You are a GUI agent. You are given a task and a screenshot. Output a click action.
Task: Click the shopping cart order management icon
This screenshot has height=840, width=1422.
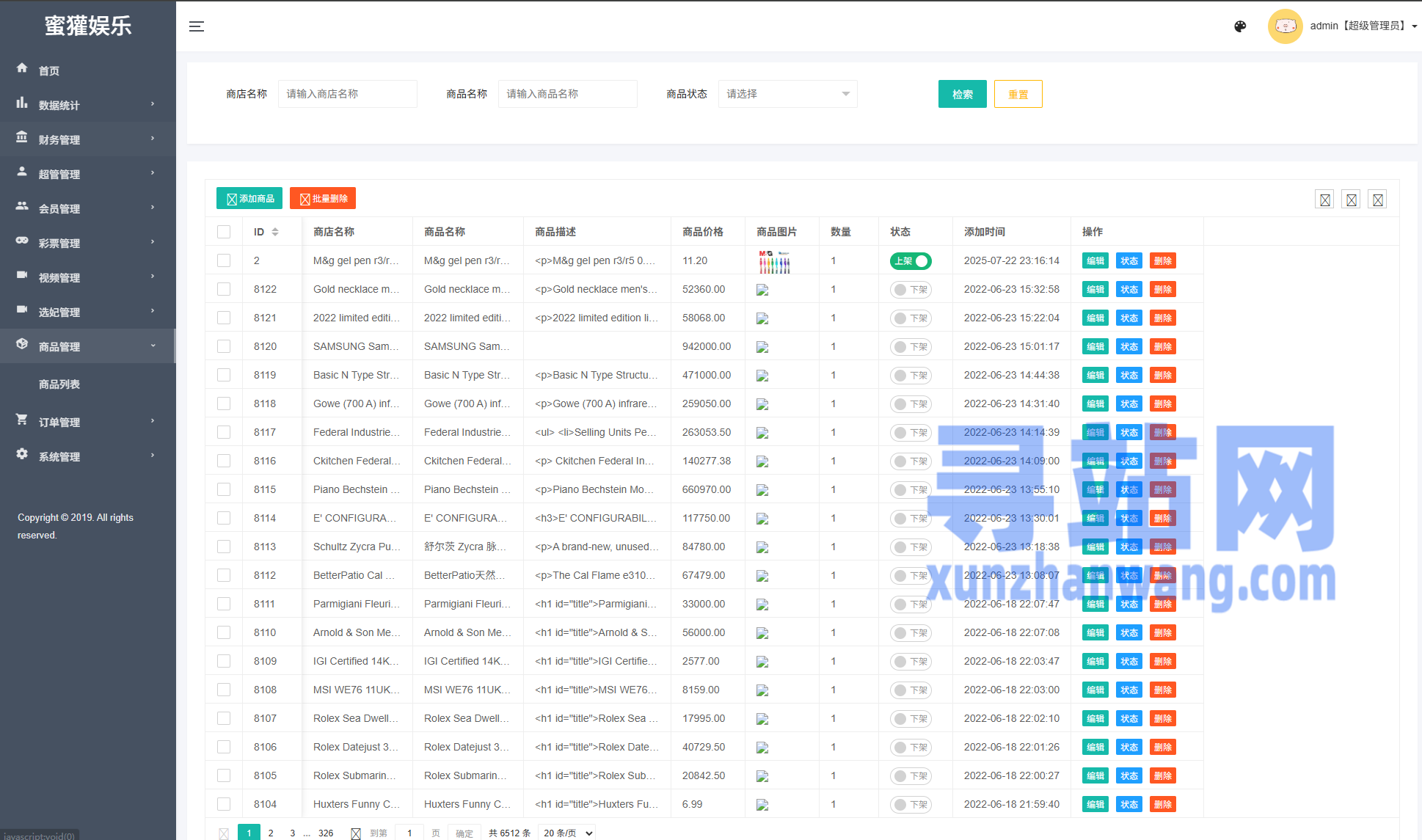(22, 420)
